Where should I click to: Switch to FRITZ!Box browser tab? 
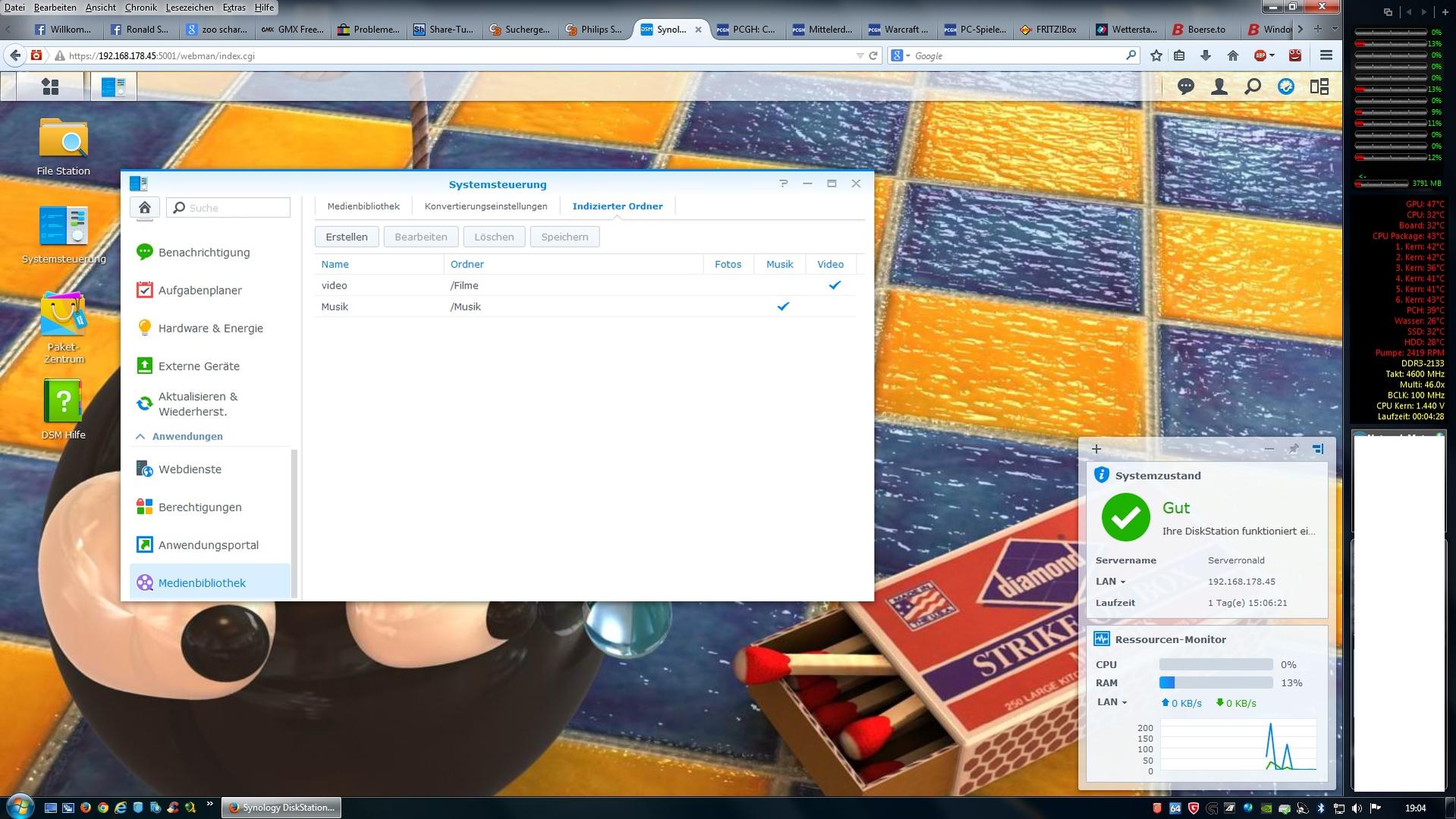[1049, 30]
